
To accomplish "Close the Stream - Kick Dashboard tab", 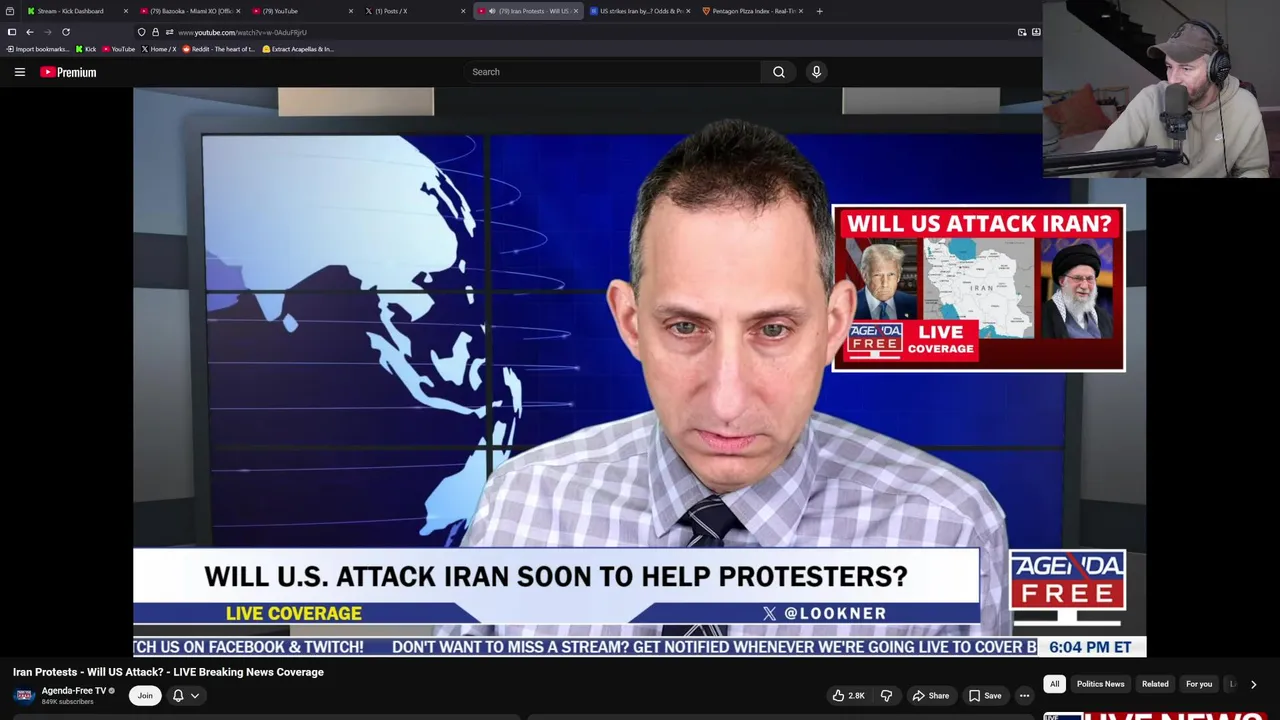I will [125, 11].
